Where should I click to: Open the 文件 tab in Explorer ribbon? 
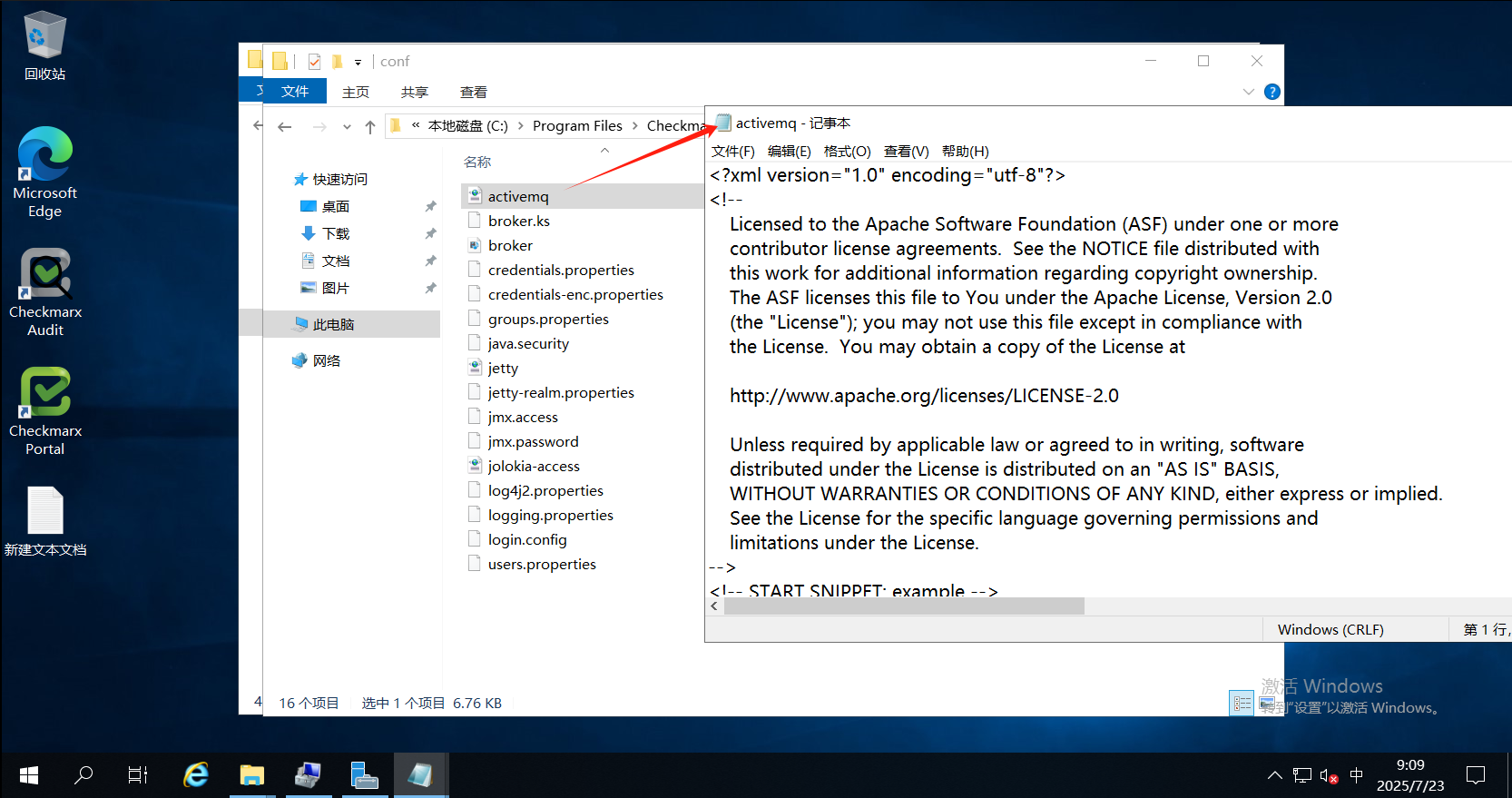[294, 92]
